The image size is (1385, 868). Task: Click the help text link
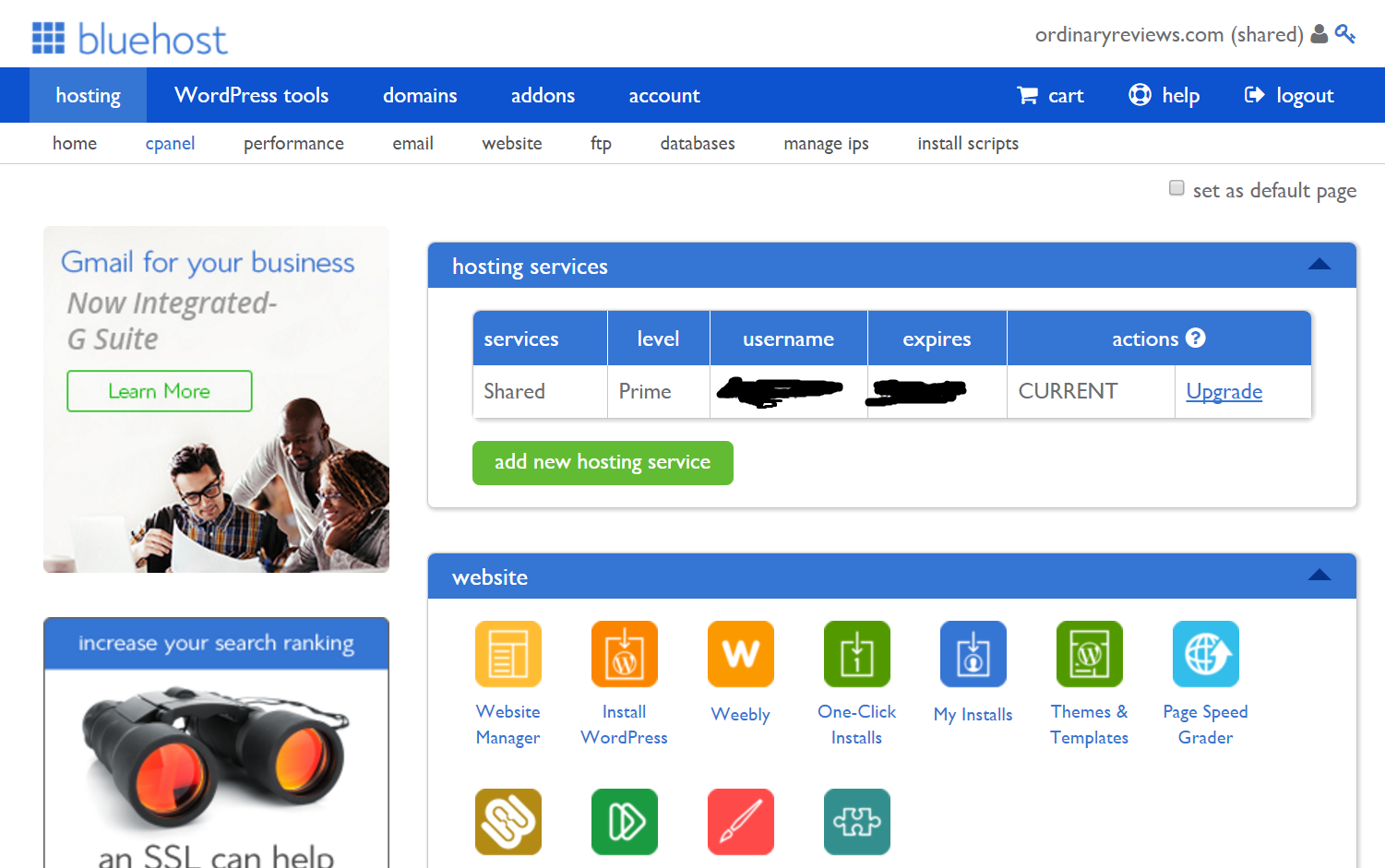point(1180,95)
